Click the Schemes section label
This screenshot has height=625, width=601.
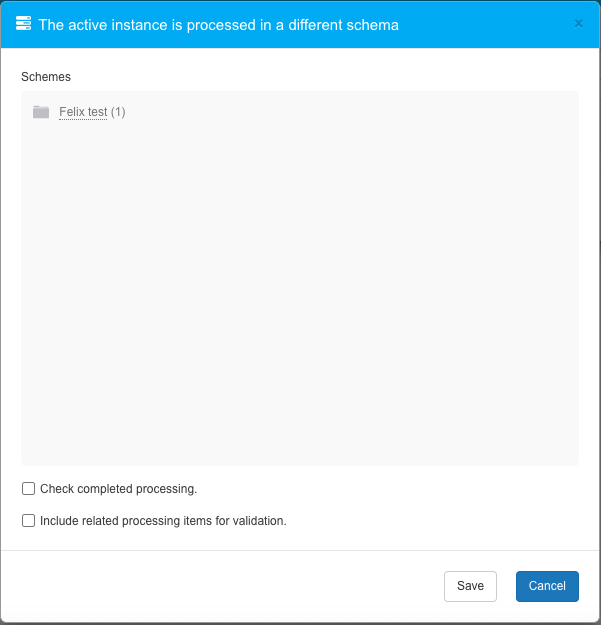(x=46, y=77)
